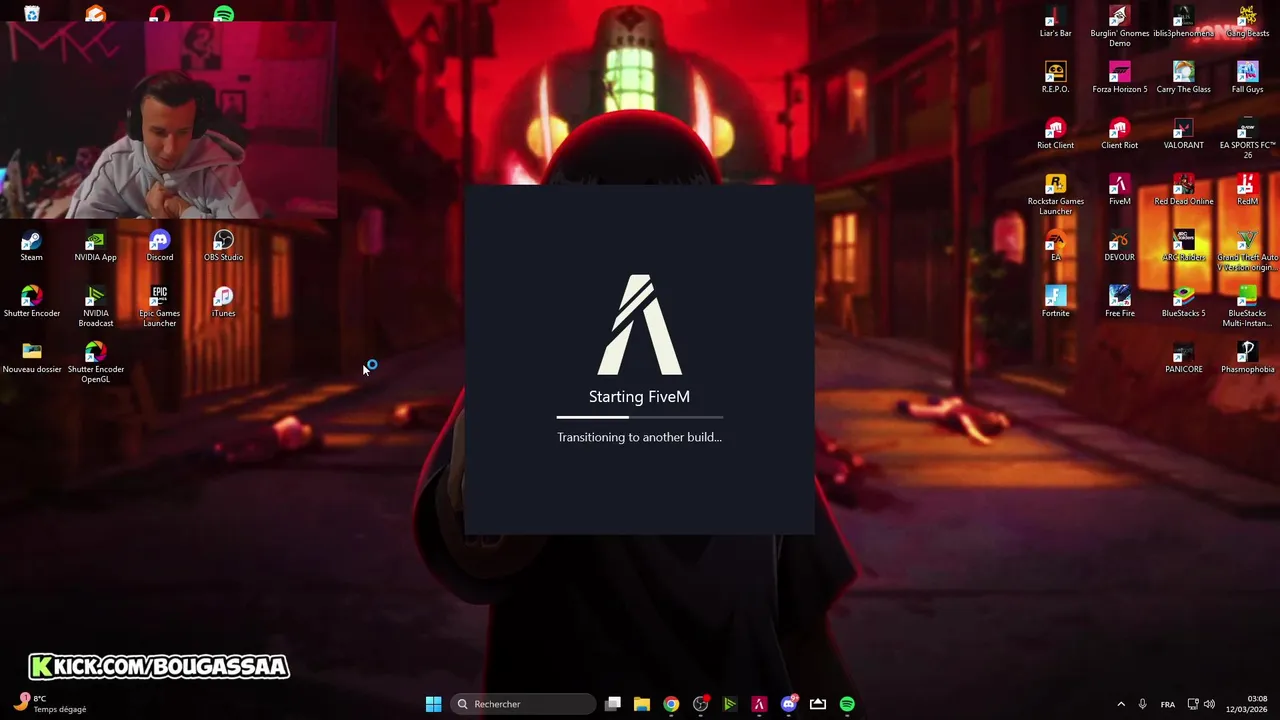Select the iTunes desktop icon

(x=223, y=302)
